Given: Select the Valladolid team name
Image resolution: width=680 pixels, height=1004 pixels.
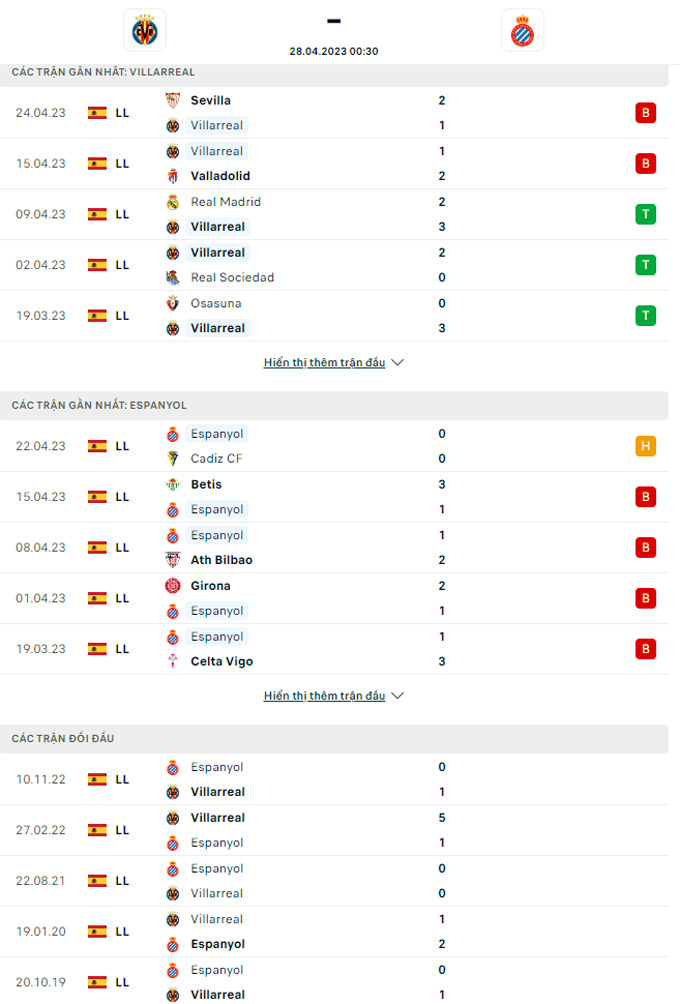Looking at the screenshot, I should point(220,175).
